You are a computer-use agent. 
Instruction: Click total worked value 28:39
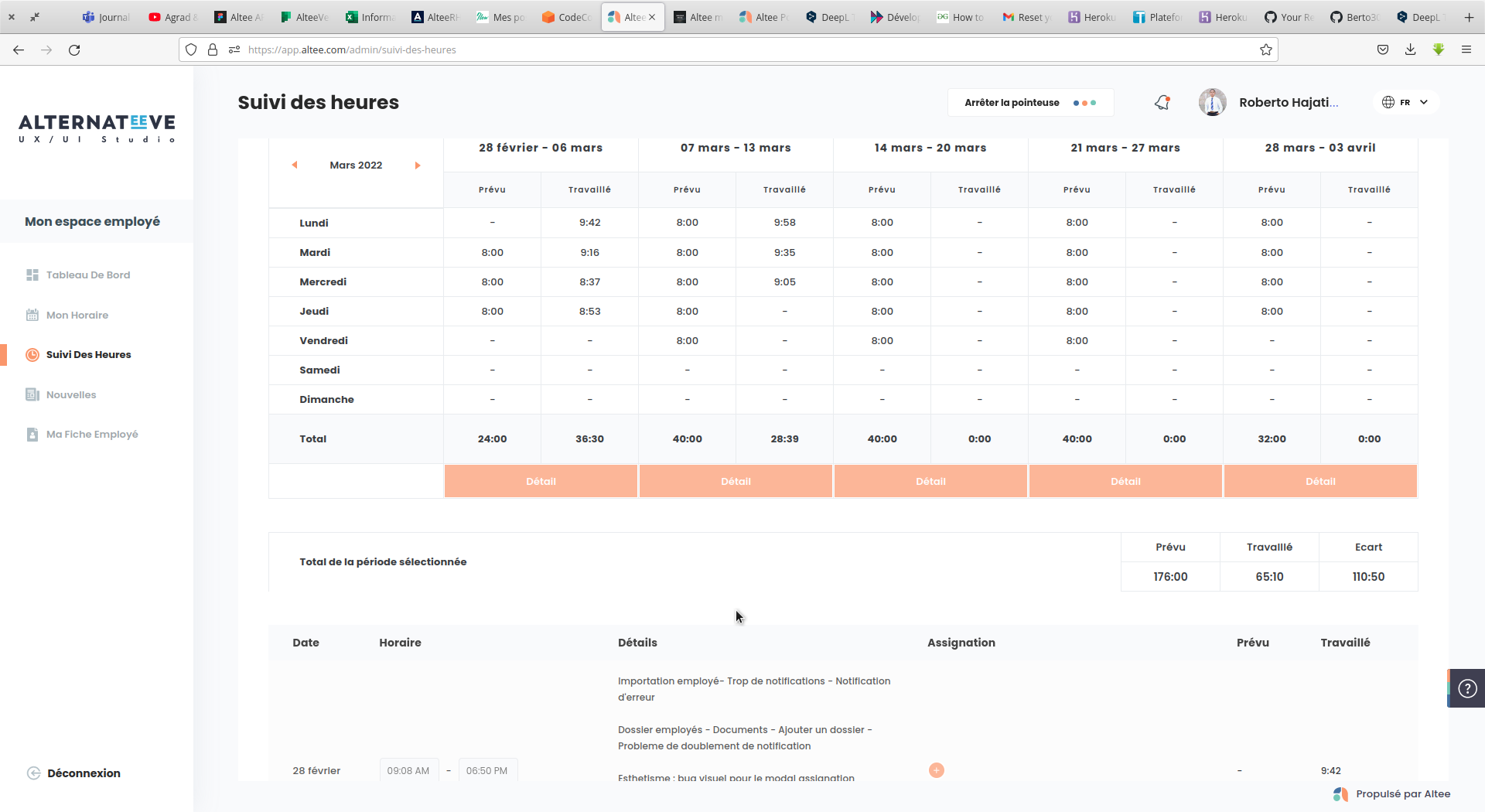(784, 438)
